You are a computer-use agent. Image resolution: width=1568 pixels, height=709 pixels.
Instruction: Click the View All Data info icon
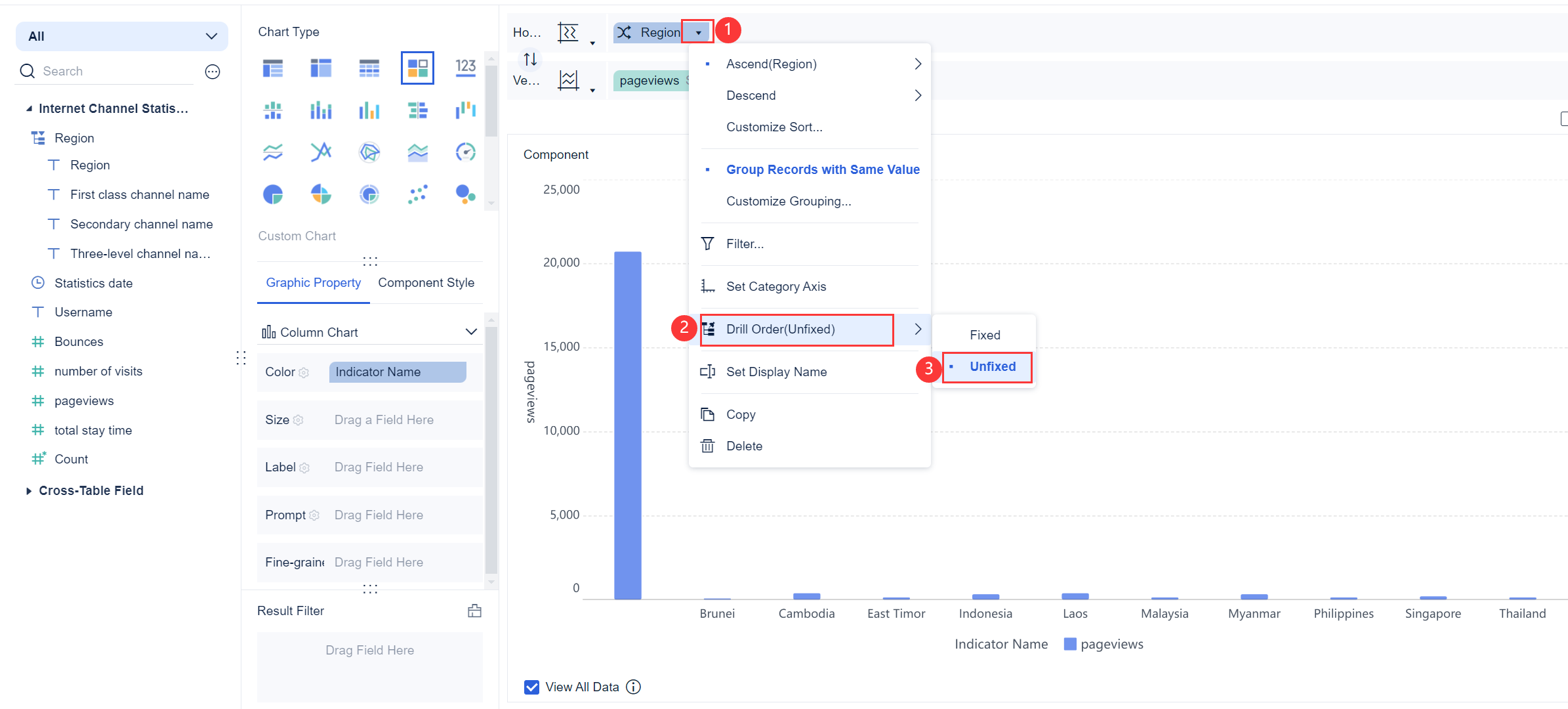[633, 687]
